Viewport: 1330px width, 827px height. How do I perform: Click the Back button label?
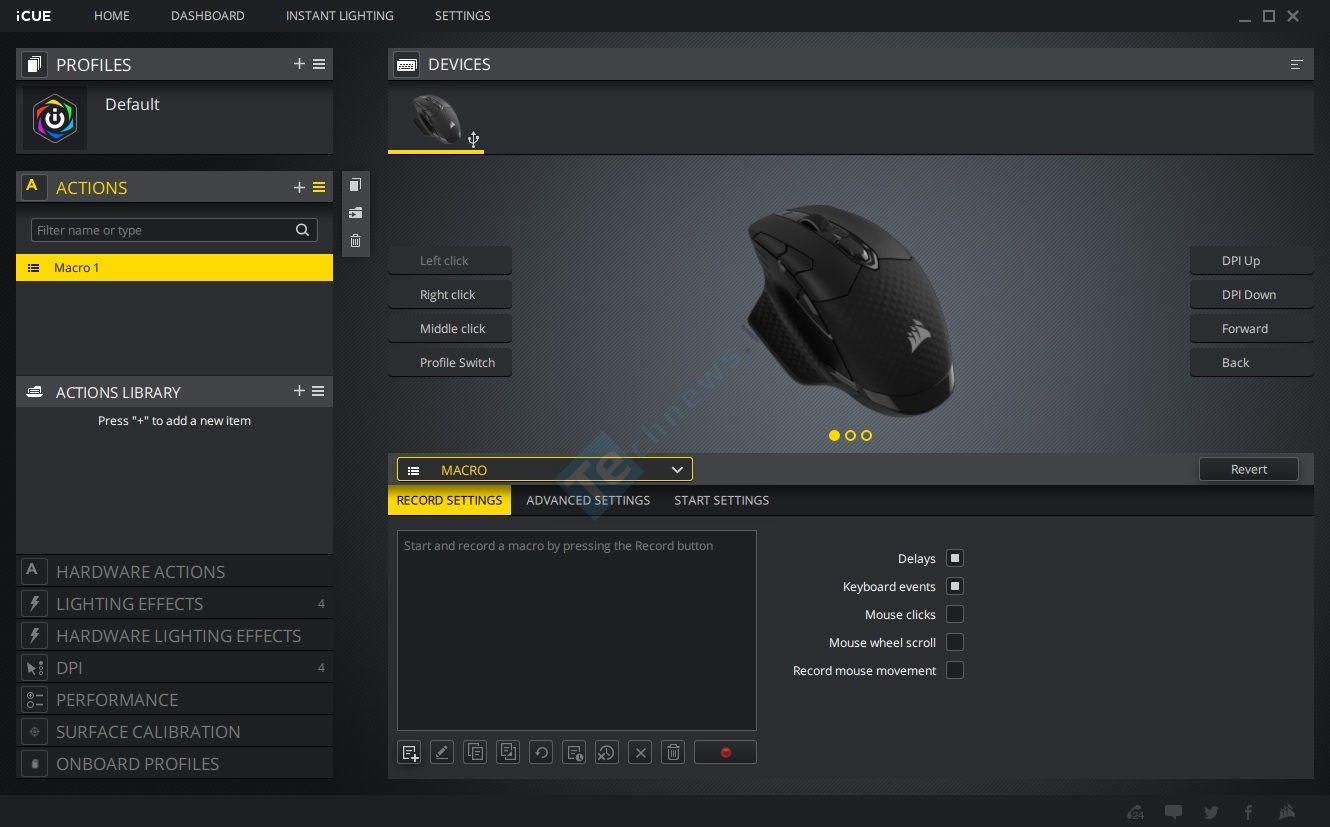point(1251,362)
